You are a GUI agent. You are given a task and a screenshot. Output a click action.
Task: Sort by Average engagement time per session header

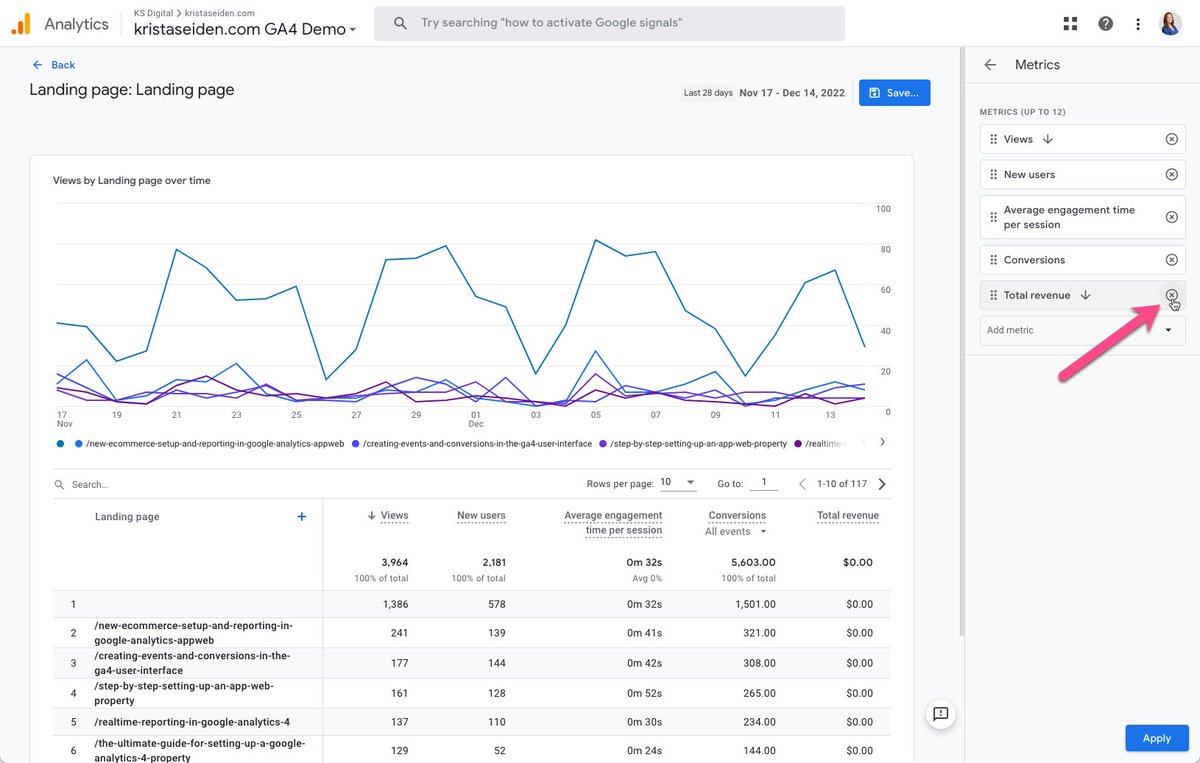coord(613,523)
